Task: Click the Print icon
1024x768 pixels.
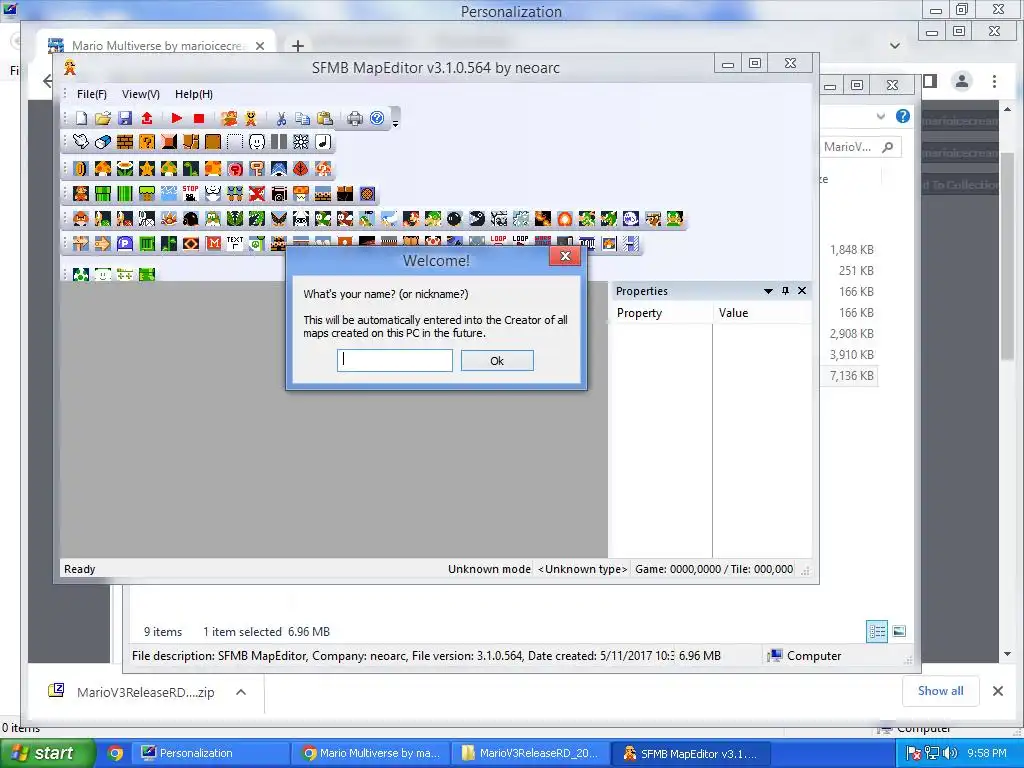Action: pos(355,118)
